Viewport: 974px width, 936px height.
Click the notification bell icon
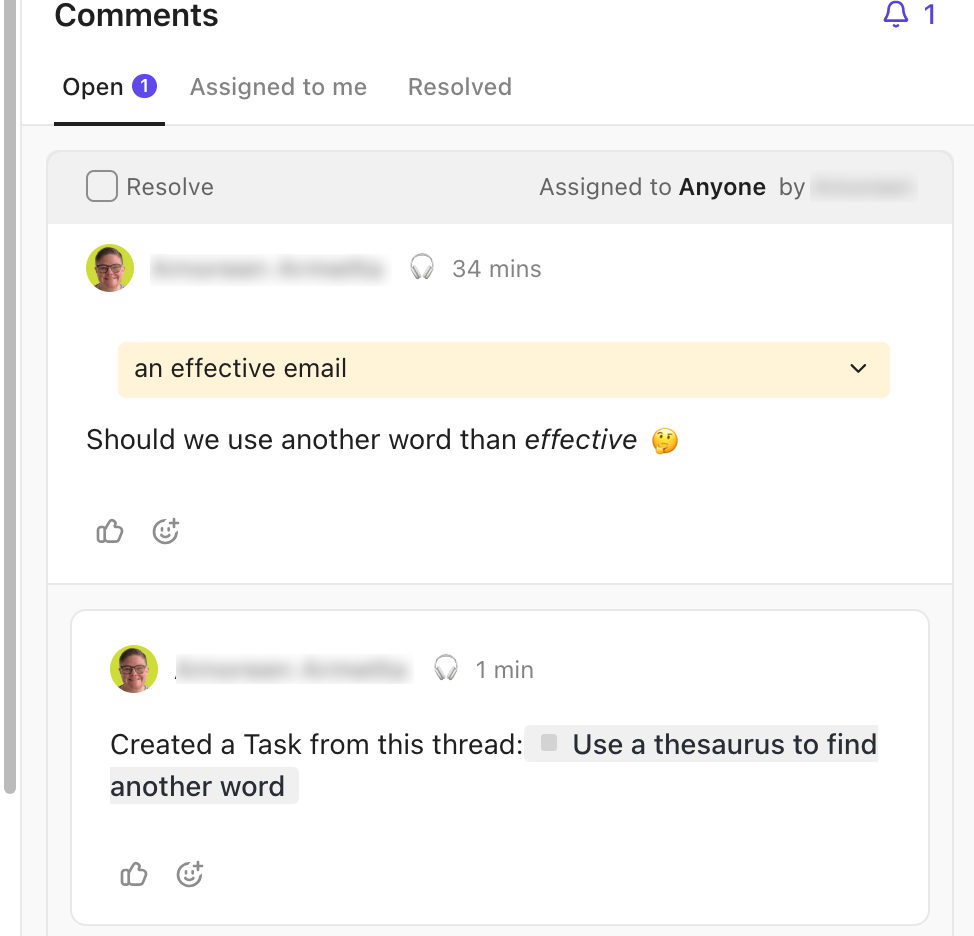coord(897,15)
